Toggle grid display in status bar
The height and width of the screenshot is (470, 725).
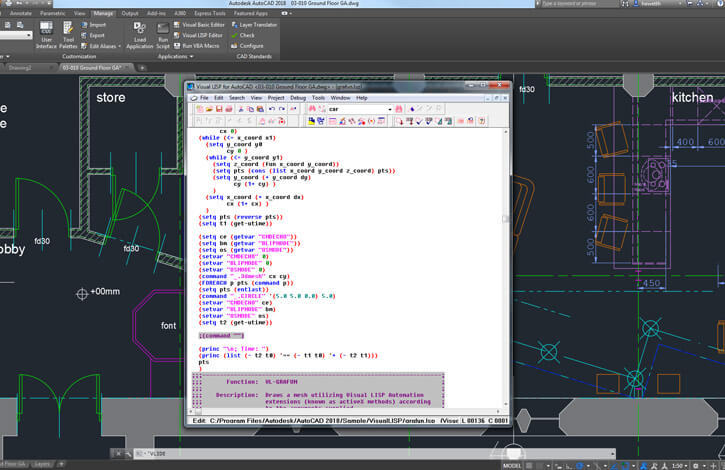[x=529, y=466]
